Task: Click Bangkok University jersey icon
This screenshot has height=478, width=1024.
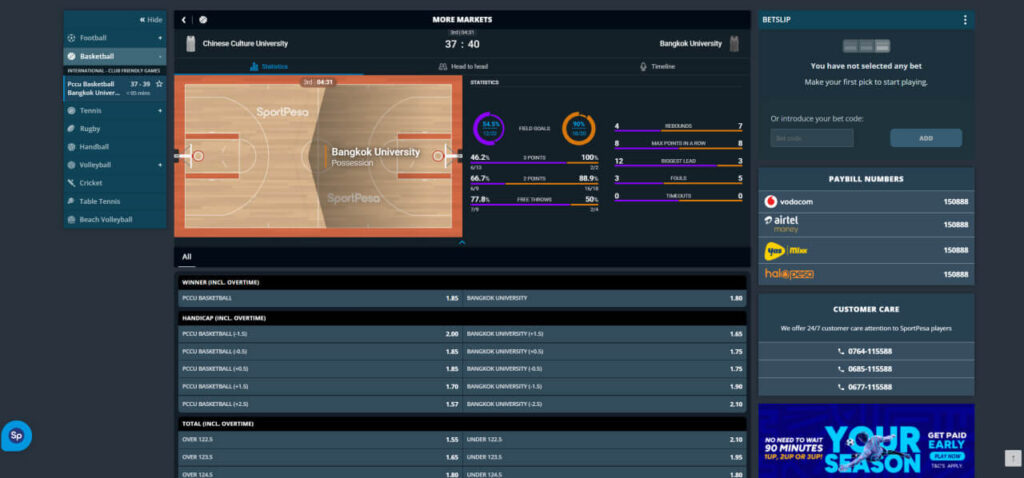Action: [x=734, y=44]
